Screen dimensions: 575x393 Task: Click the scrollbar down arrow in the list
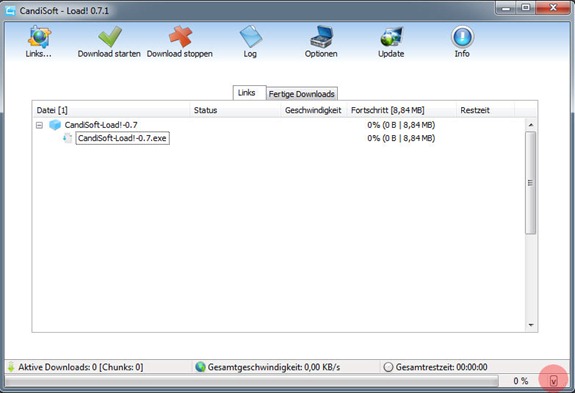click(x=531, y=325)
